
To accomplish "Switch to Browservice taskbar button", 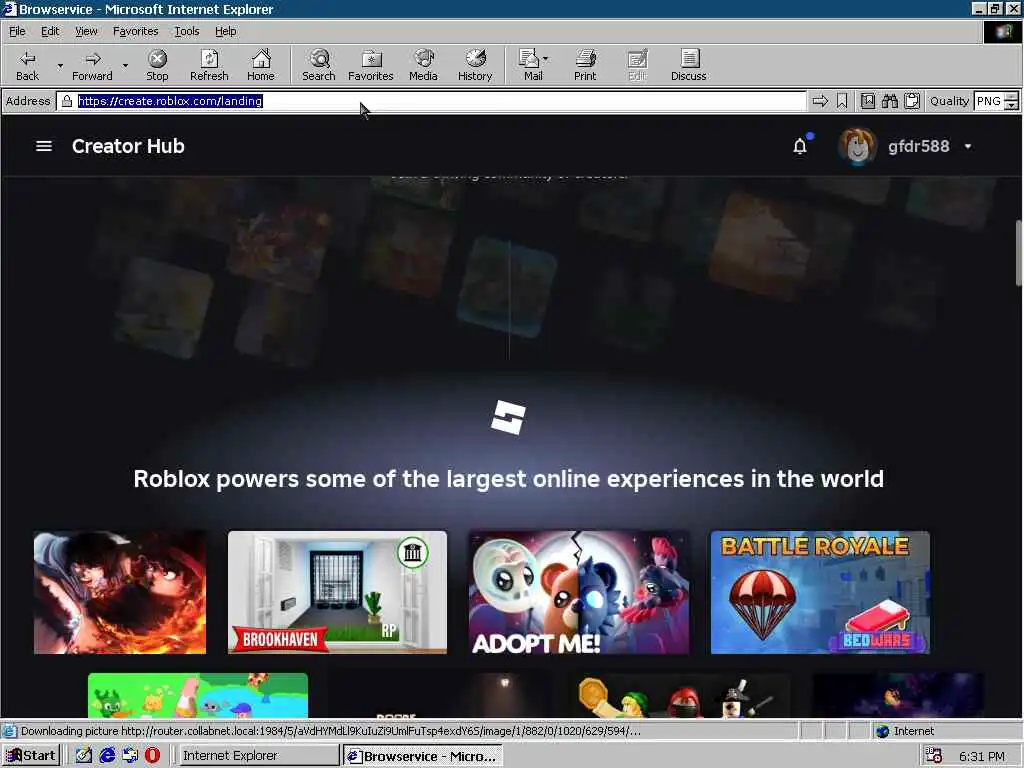I will (423, 756).
